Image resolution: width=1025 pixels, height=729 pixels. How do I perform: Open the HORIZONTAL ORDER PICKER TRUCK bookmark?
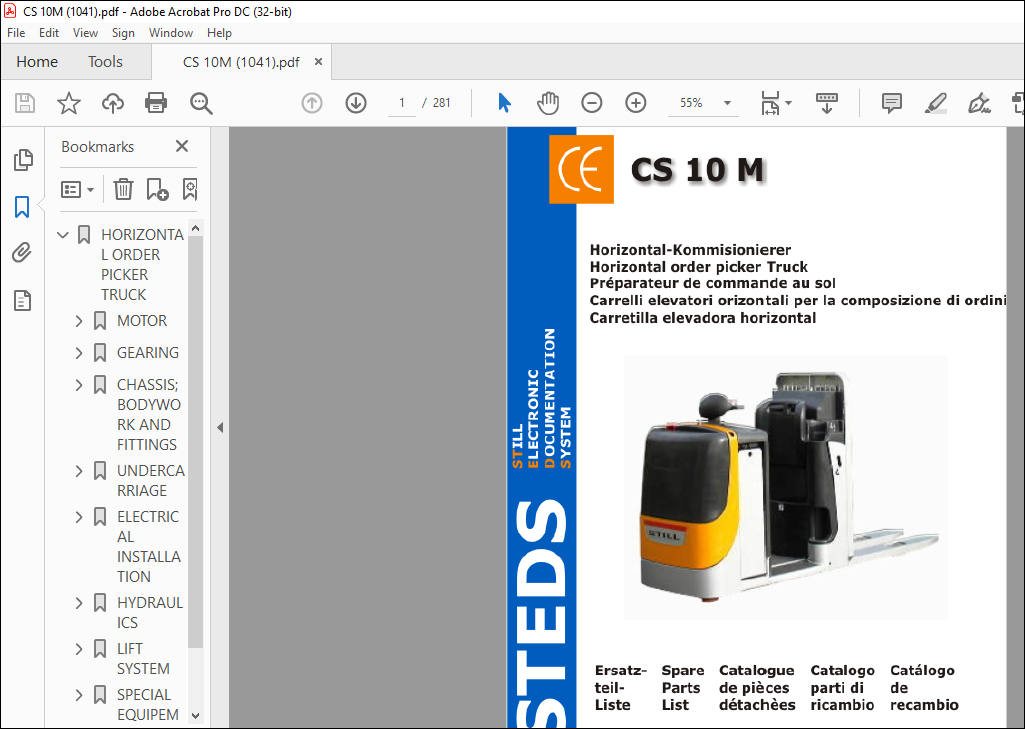(x=142, y=265)
